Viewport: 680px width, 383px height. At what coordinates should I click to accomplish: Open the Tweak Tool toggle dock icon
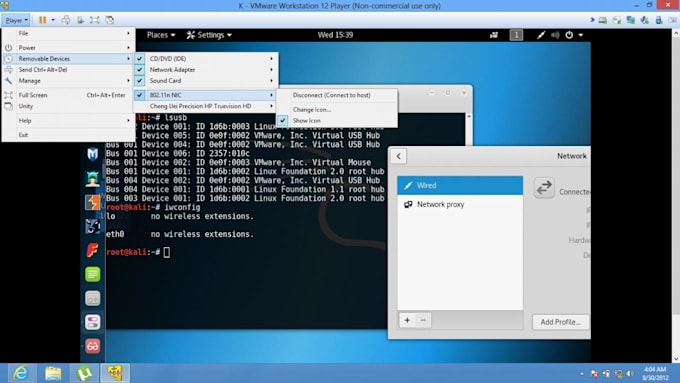(x=92, y=322)
